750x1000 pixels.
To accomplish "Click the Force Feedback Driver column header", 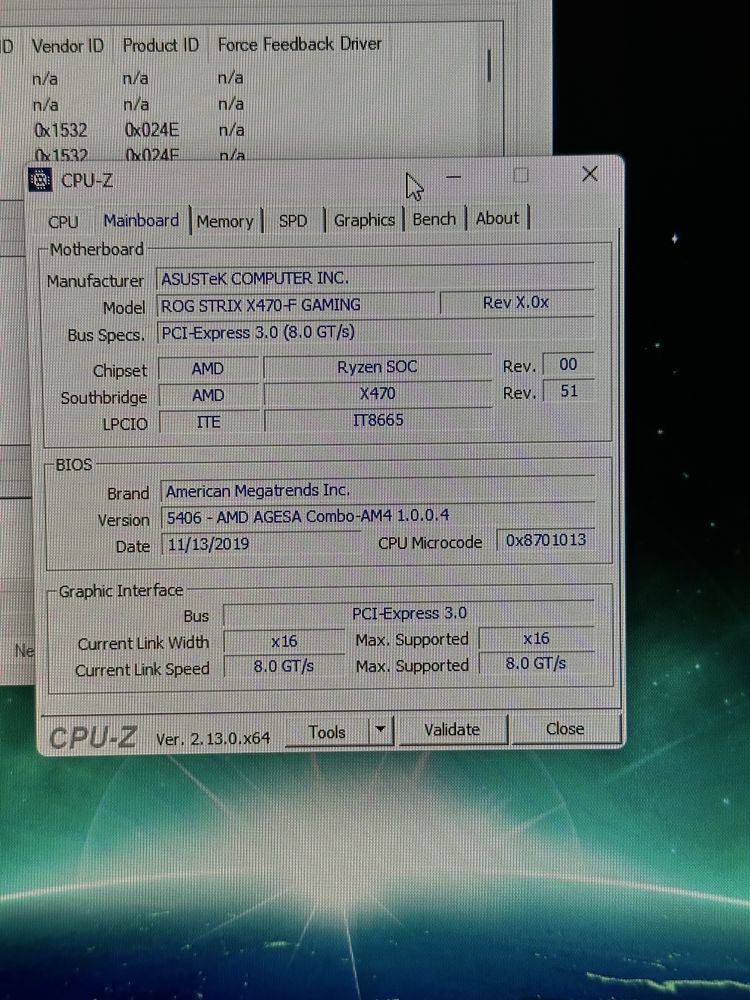I will [x=300, y=44].
